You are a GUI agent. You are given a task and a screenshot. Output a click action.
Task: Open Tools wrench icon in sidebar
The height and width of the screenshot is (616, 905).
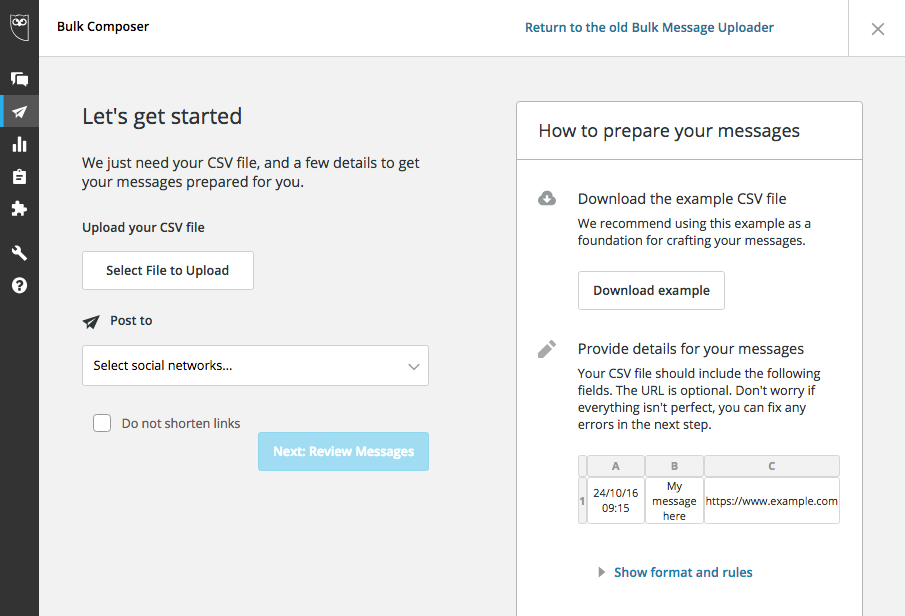pos(19,253)
